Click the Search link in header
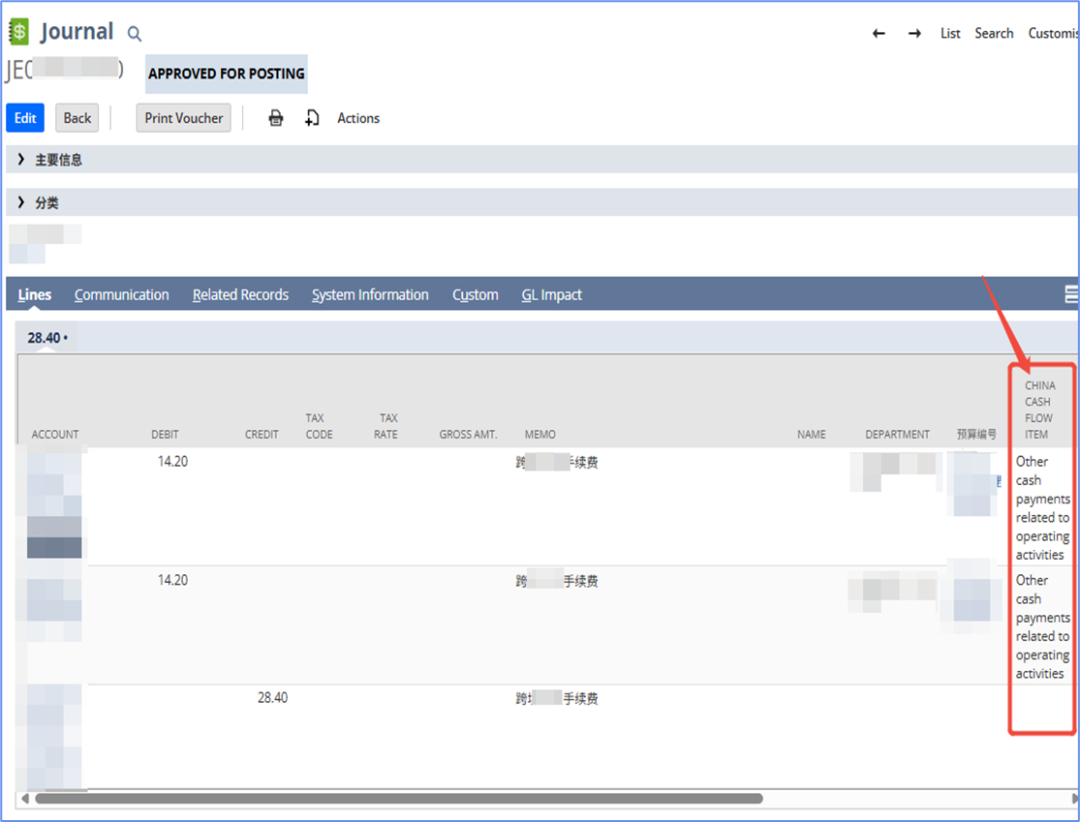Image resolution: width=1080 pixels, height=822 pixels. tap(994, 34)
